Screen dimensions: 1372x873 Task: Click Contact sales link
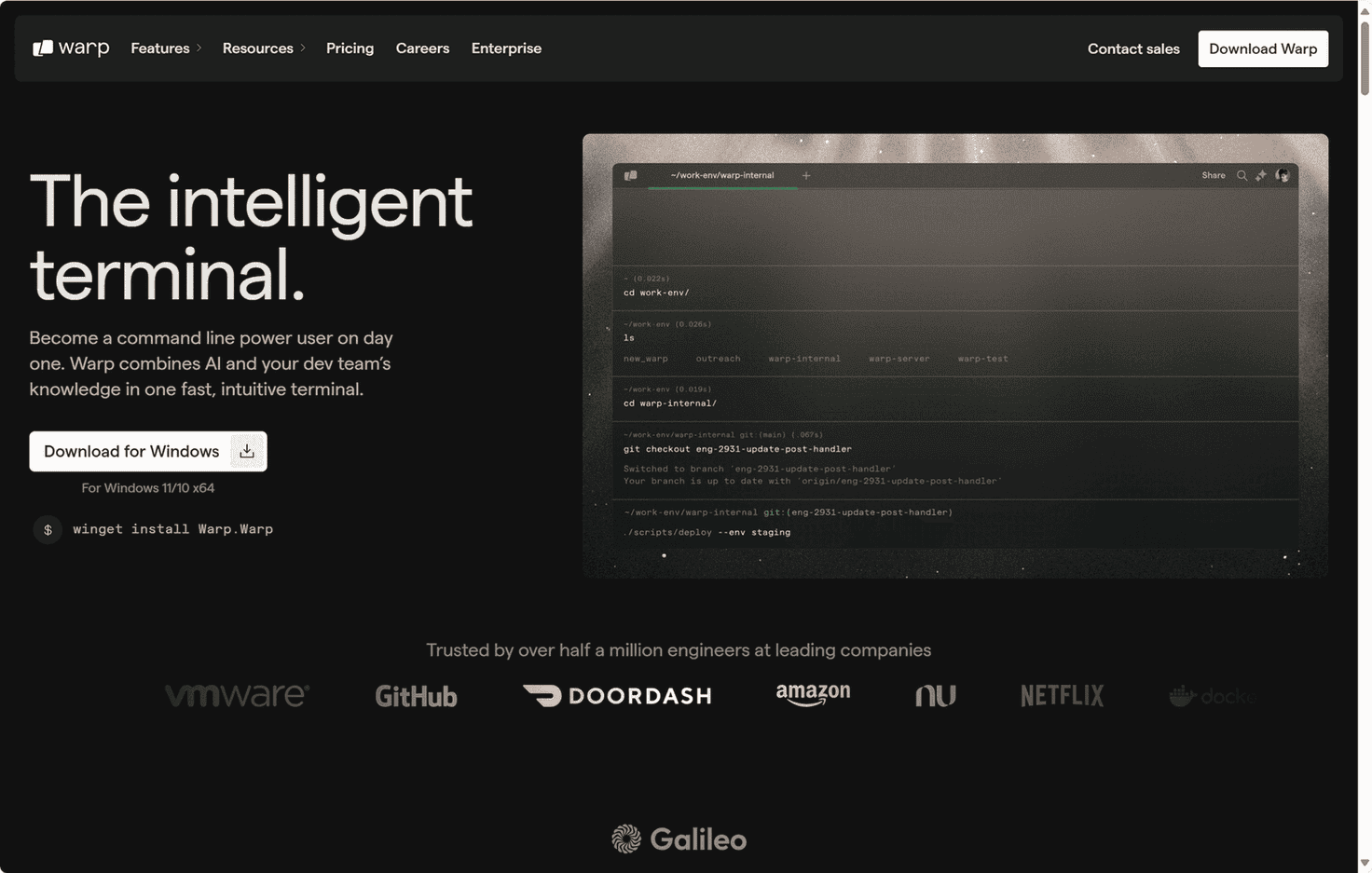point(1133,49)
